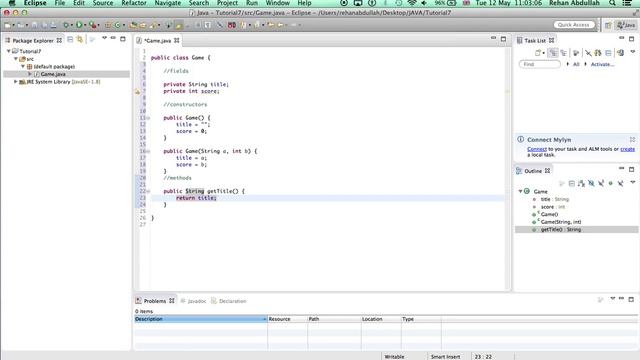Viewport: 640px width, 360px height.
Task: Open the Outline view menu dropdown
Action: click(x=633, y=182)
